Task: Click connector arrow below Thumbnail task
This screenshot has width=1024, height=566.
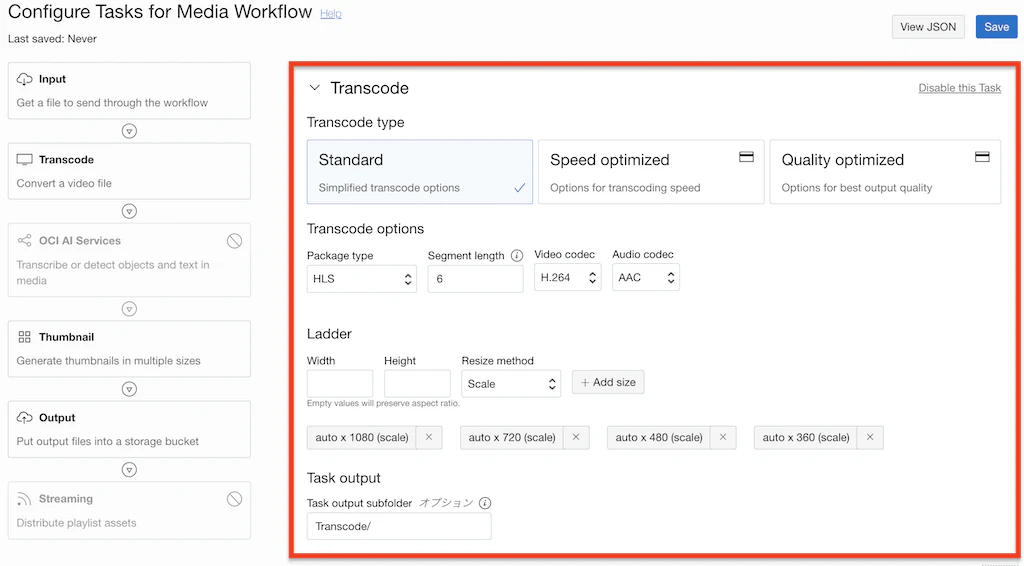Action: coord(129,389)
